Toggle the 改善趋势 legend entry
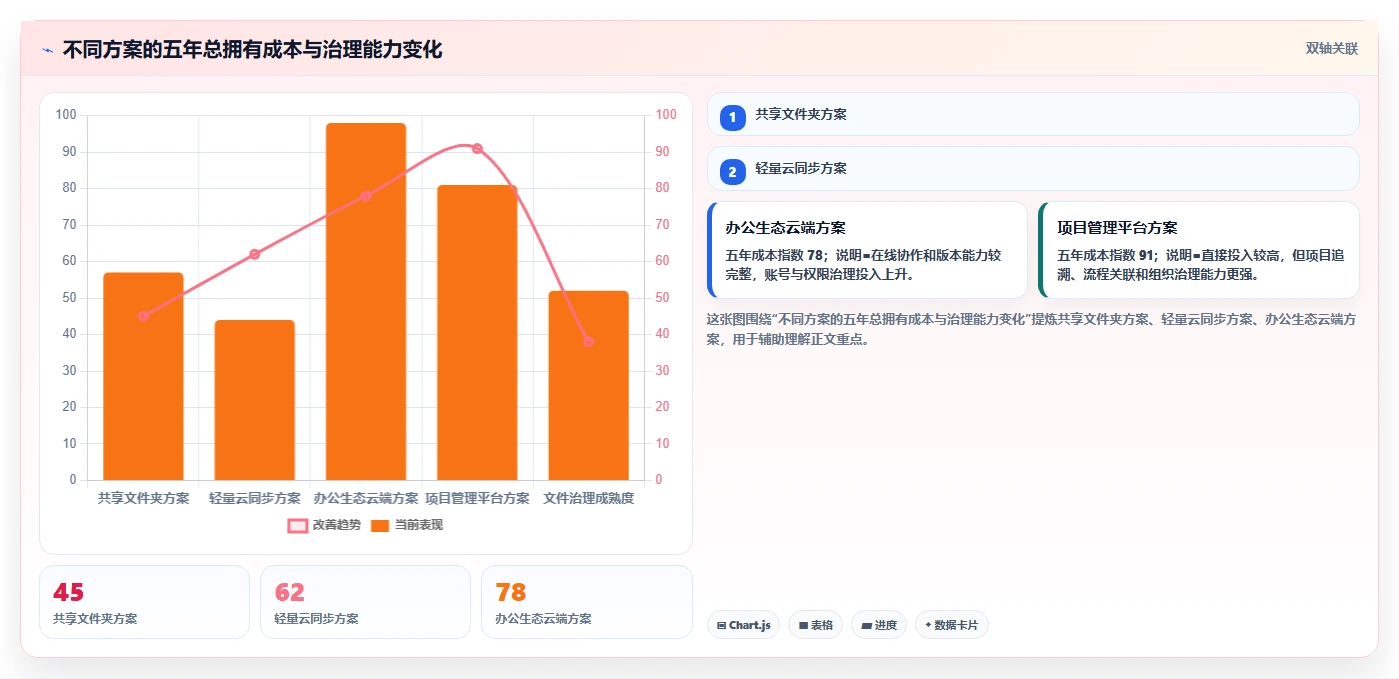The width and height of the screenshot is (1399, 679). pos(324,525)
